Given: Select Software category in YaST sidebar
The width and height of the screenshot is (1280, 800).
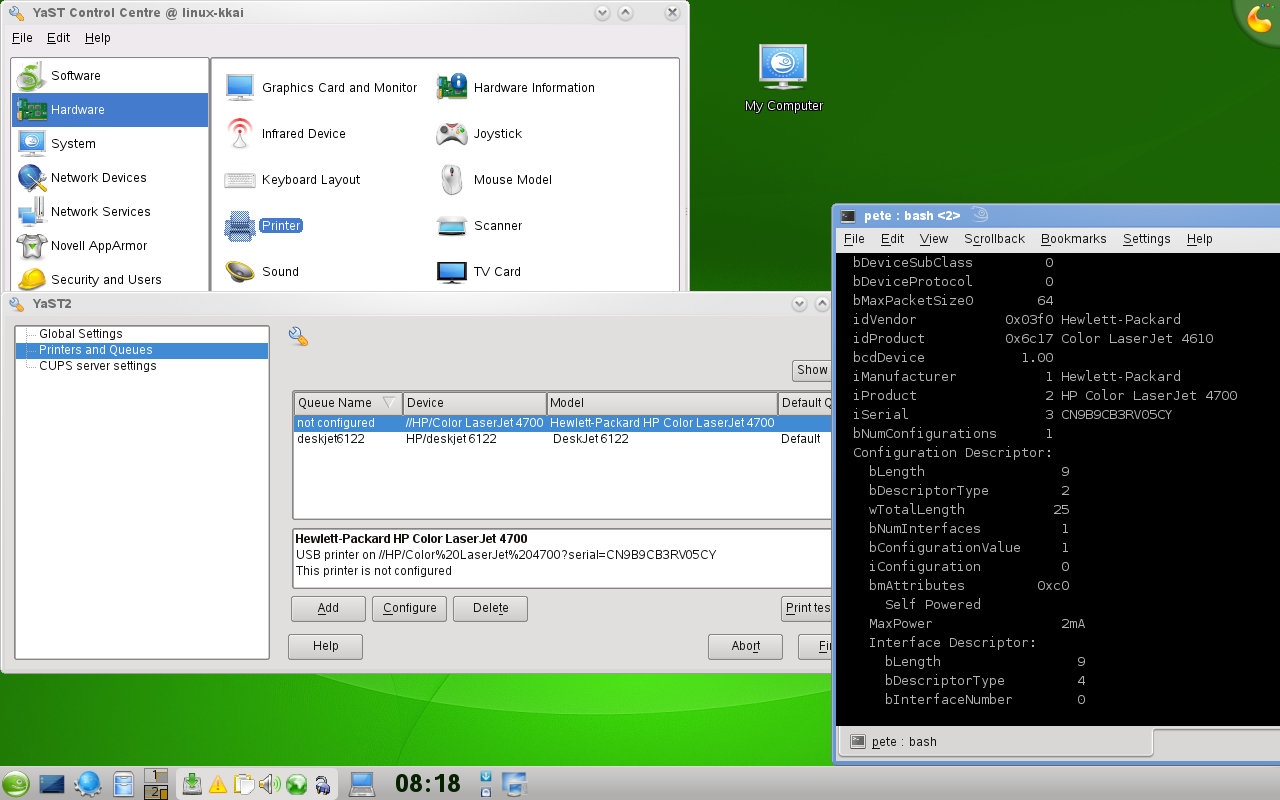Looking at the screenshot, I should pyautogui.click(x=110, y=76).
